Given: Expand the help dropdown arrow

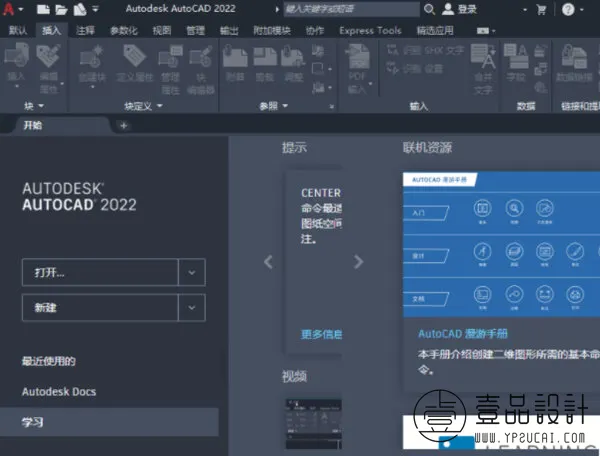Looking at the screenshot, I should coord(582,10).
